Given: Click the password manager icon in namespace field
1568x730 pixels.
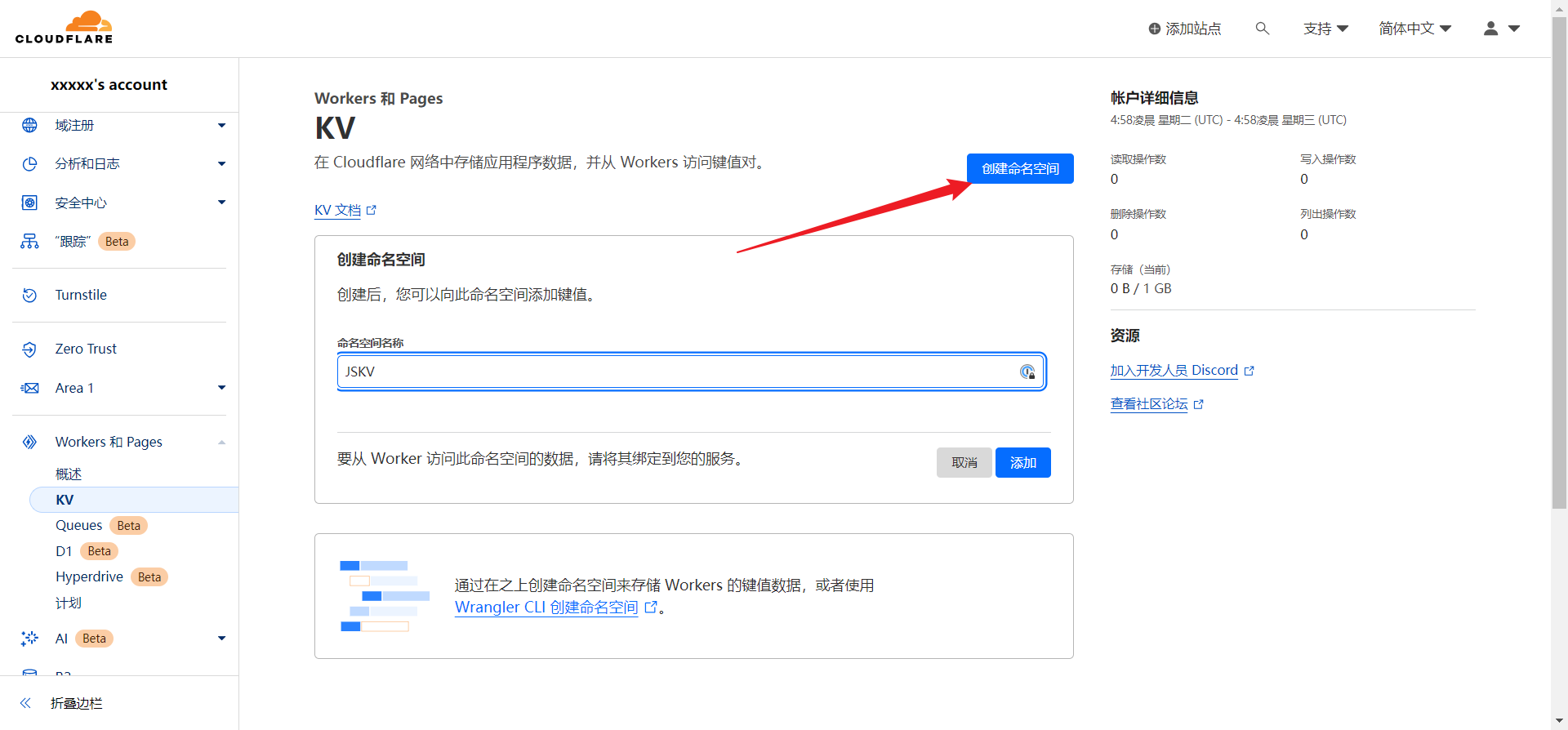Looking at the screenshot, I should pyautogui.click(x=1027, y=372).
